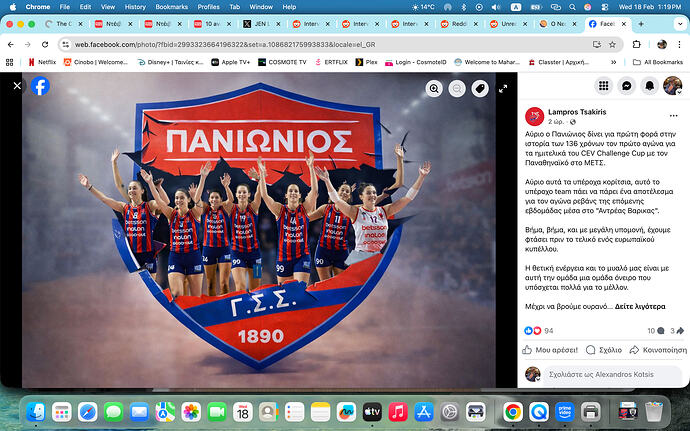Click the Facebook logo icon

click(40, 86)
